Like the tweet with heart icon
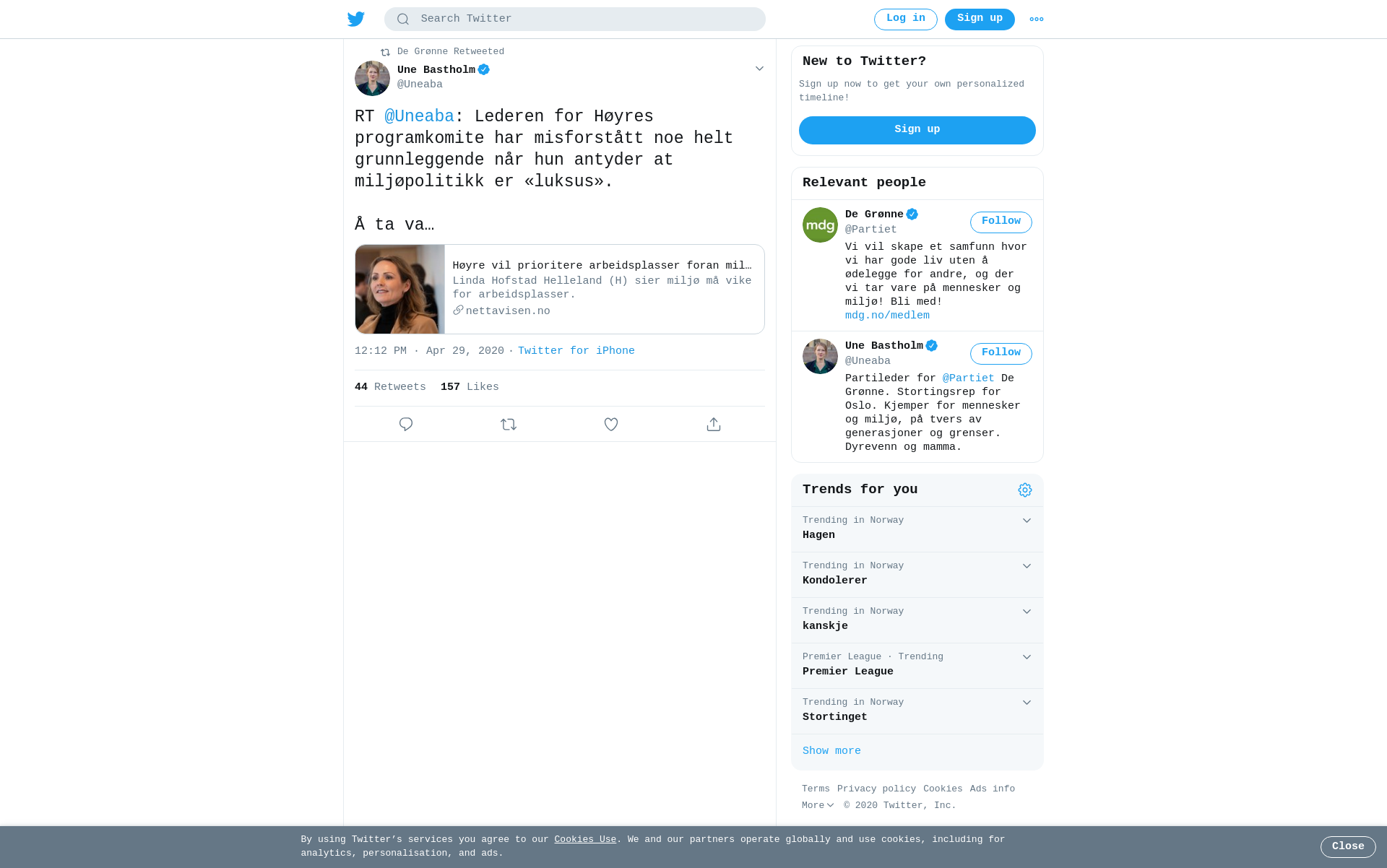The height and width of the screenshot is (868, 1387). coord(611,425)
